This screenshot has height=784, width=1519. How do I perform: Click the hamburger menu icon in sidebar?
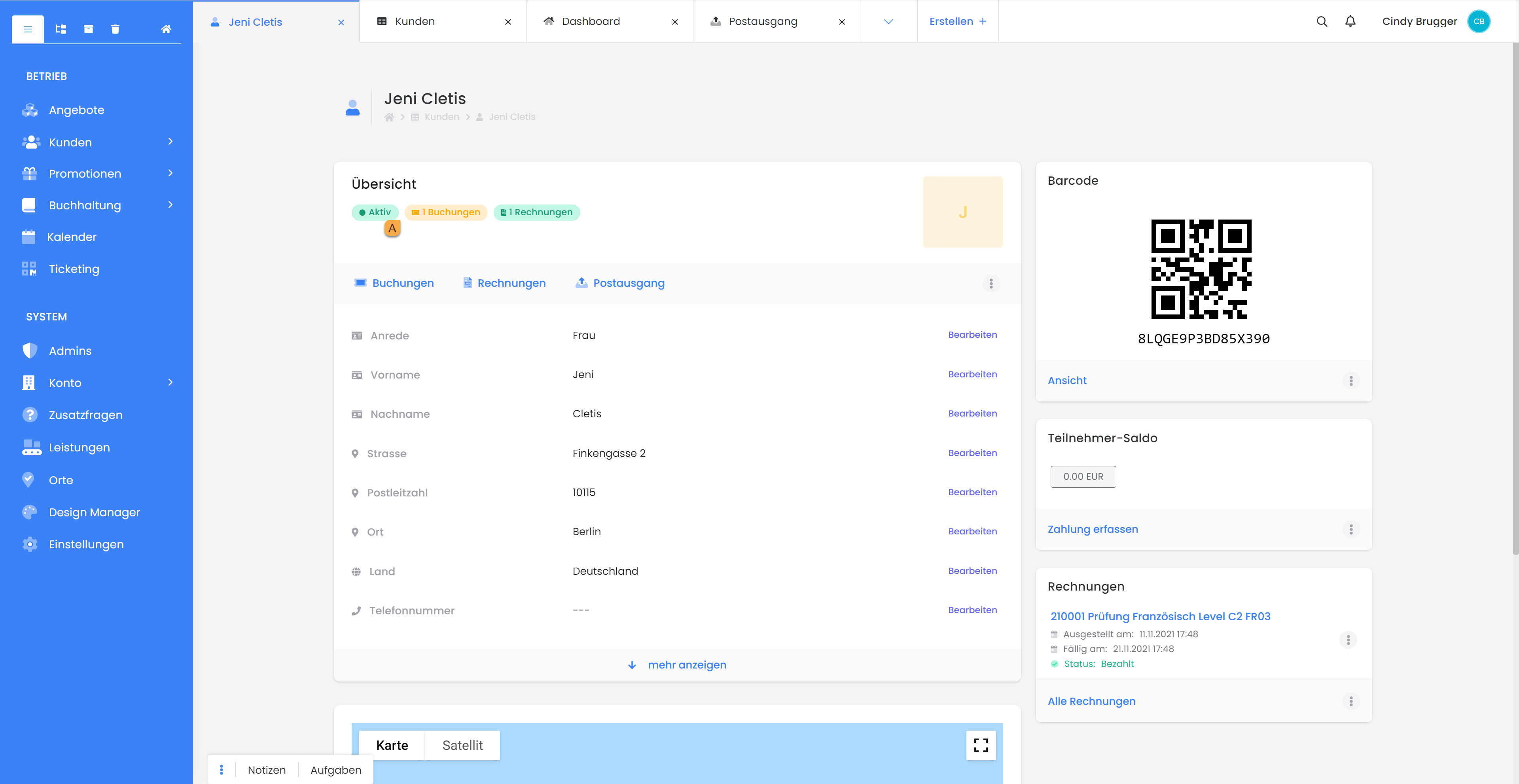28,29
